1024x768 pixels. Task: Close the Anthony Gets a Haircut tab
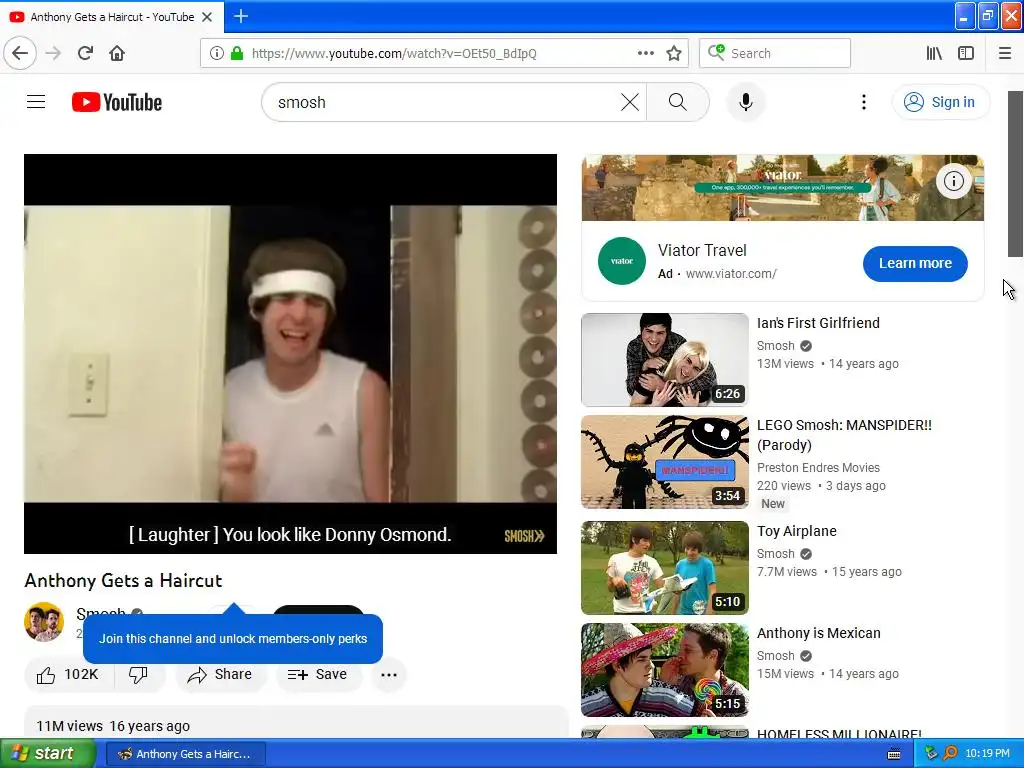tap(207, 17)
